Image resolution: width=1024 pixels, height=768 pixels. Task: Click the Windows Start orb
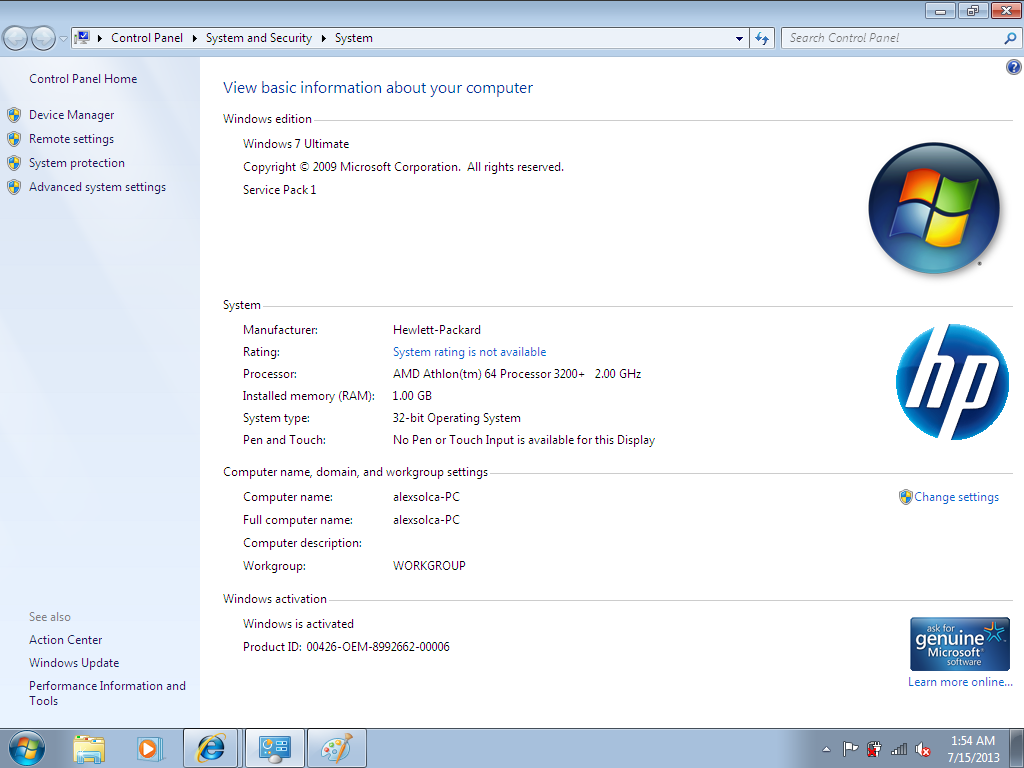[x=27, y=748]
